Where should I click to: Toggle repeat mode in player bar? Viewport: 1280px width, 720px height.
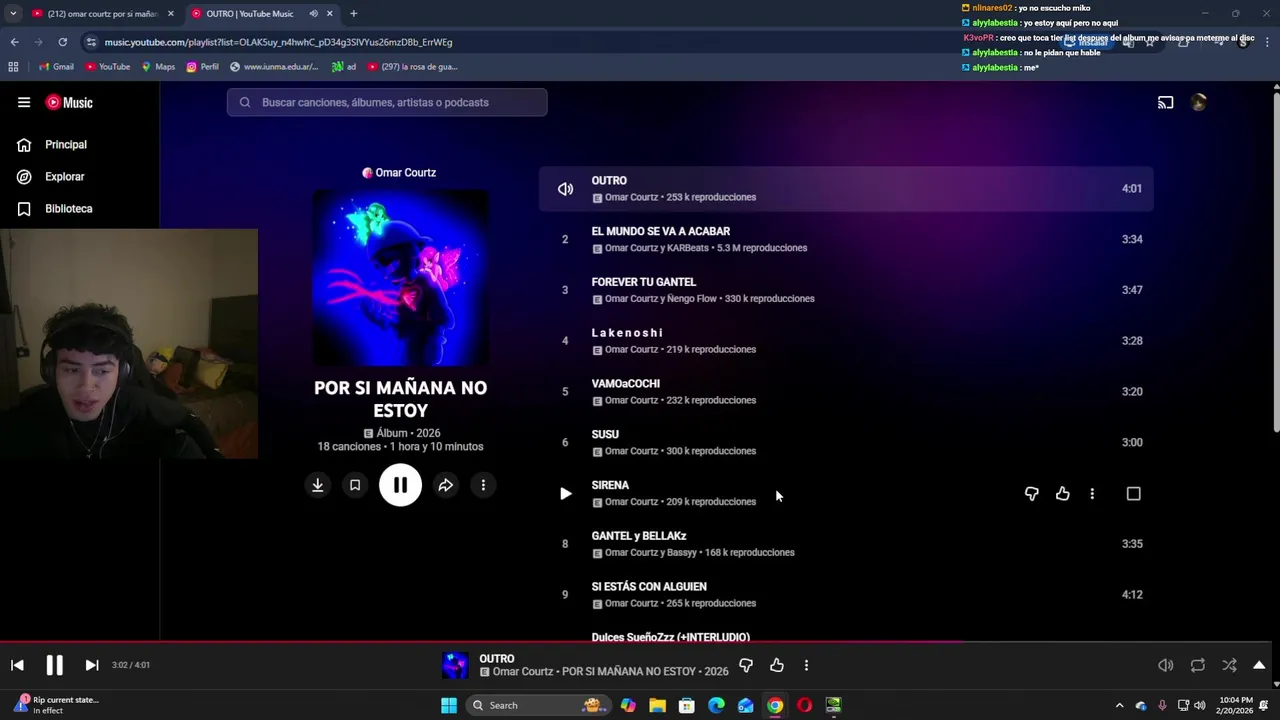(x=1197, y=665)
